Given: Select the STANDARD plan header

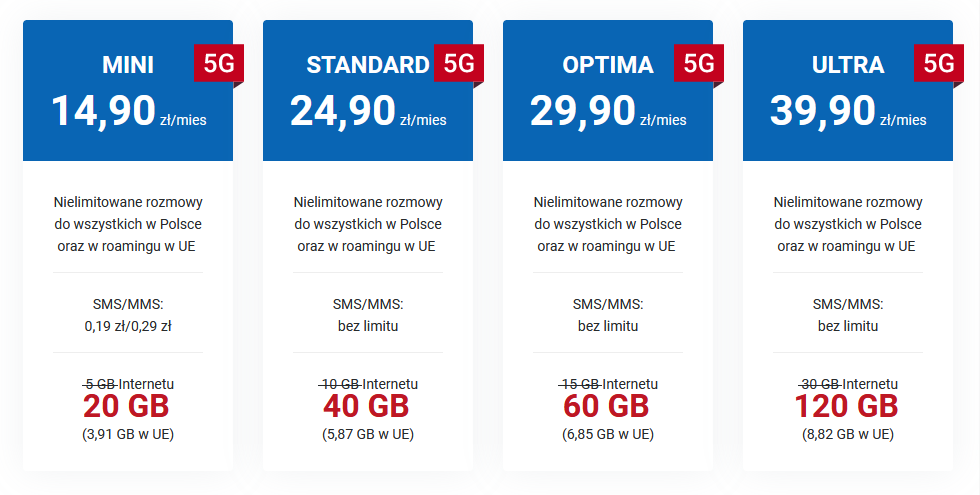Looking at the screenshot, I should (368, 65).
